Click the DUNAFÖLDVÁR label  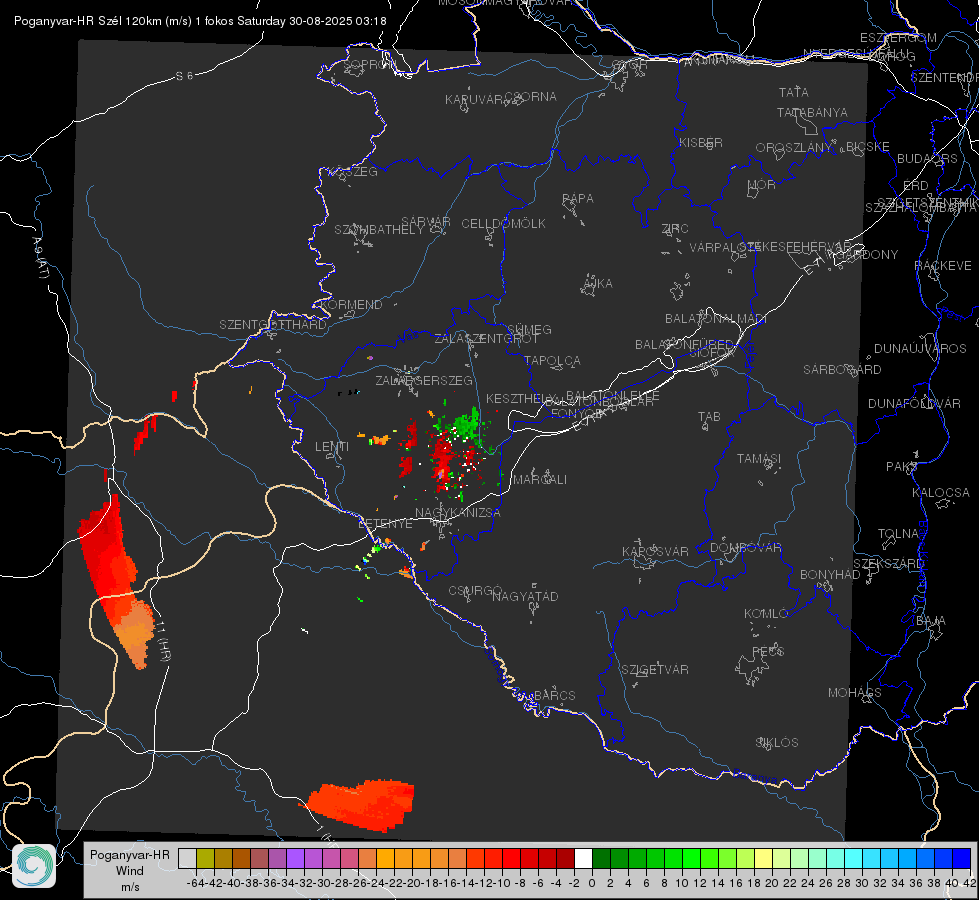914,403
